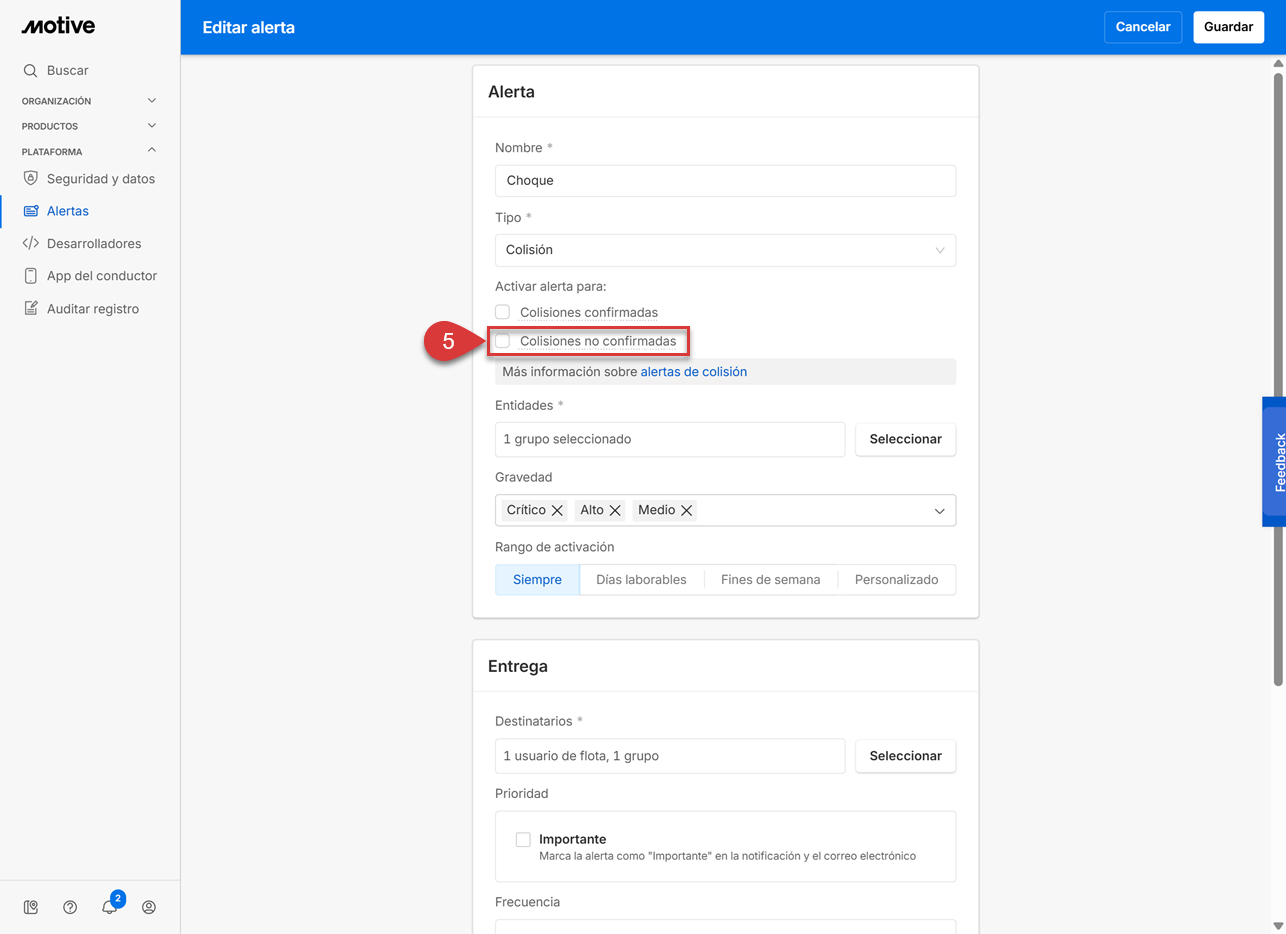
Task: Open Seguridad y datos in sidebar
Action: tap(100, 179)
